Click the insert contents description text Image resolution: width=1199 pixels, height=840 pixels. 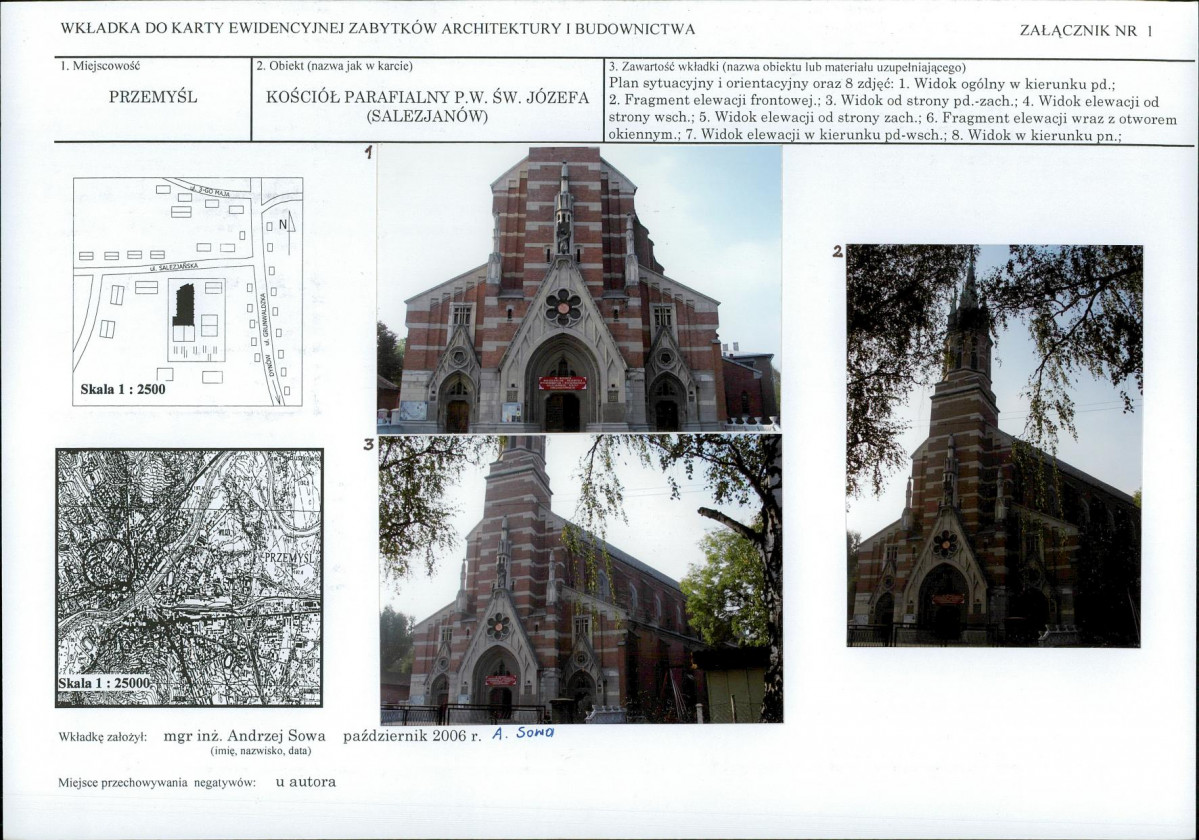[x=892, y=109]
